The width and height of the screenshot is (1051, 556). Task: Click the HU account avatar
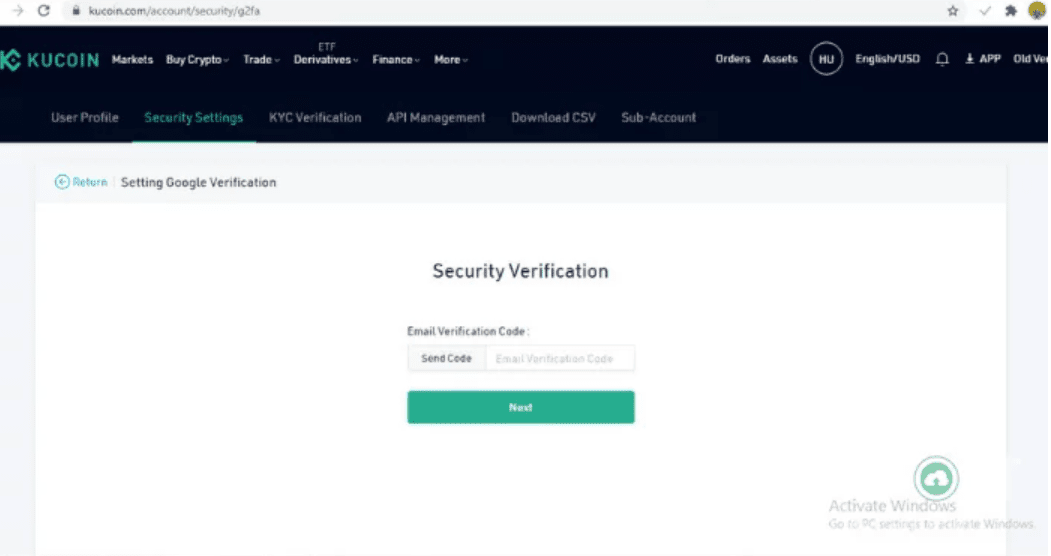[826, 60]
